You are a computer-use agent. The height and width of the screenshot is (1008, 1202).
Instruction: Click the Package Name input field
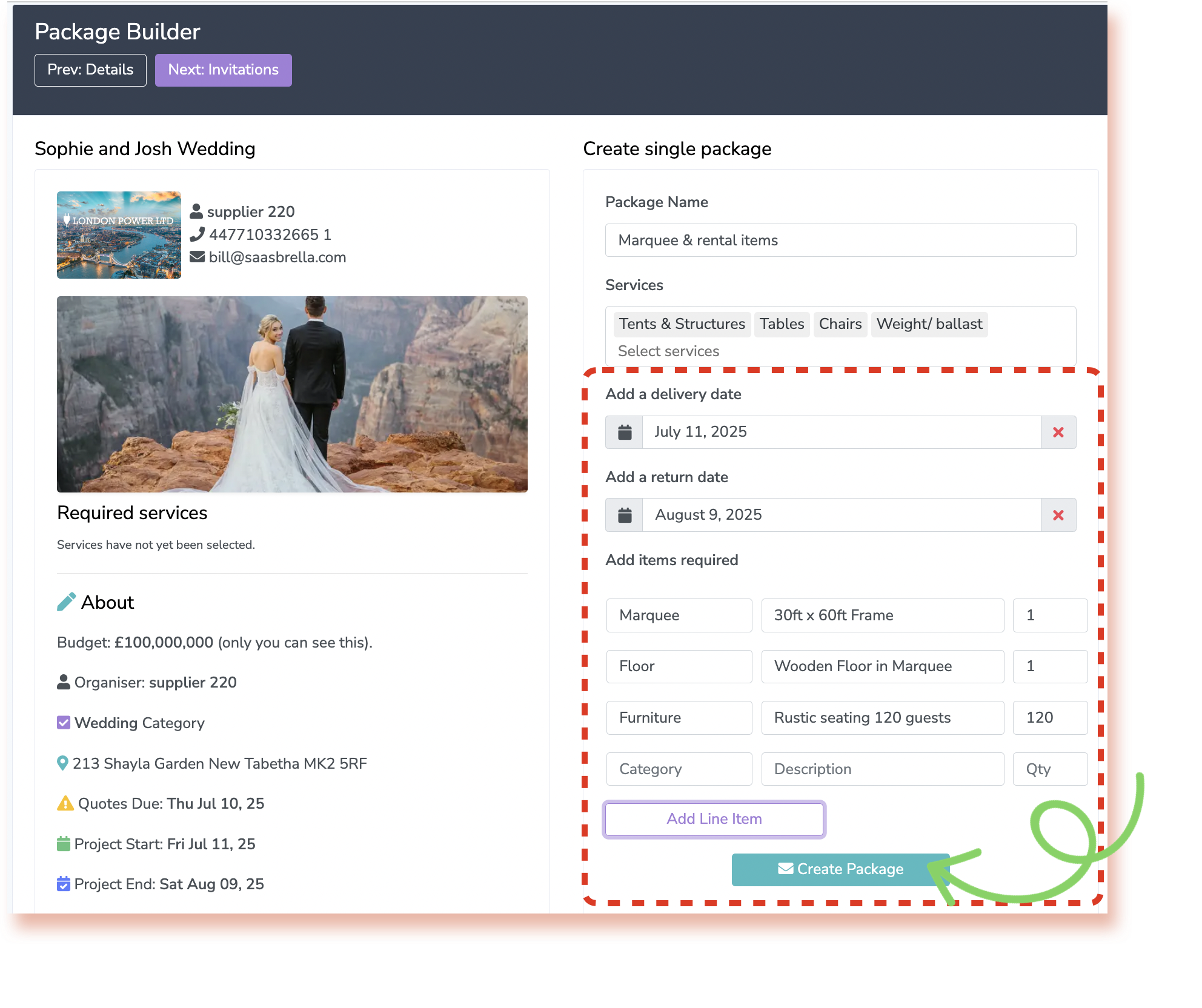pyautogui.click(x=840, y=240)
